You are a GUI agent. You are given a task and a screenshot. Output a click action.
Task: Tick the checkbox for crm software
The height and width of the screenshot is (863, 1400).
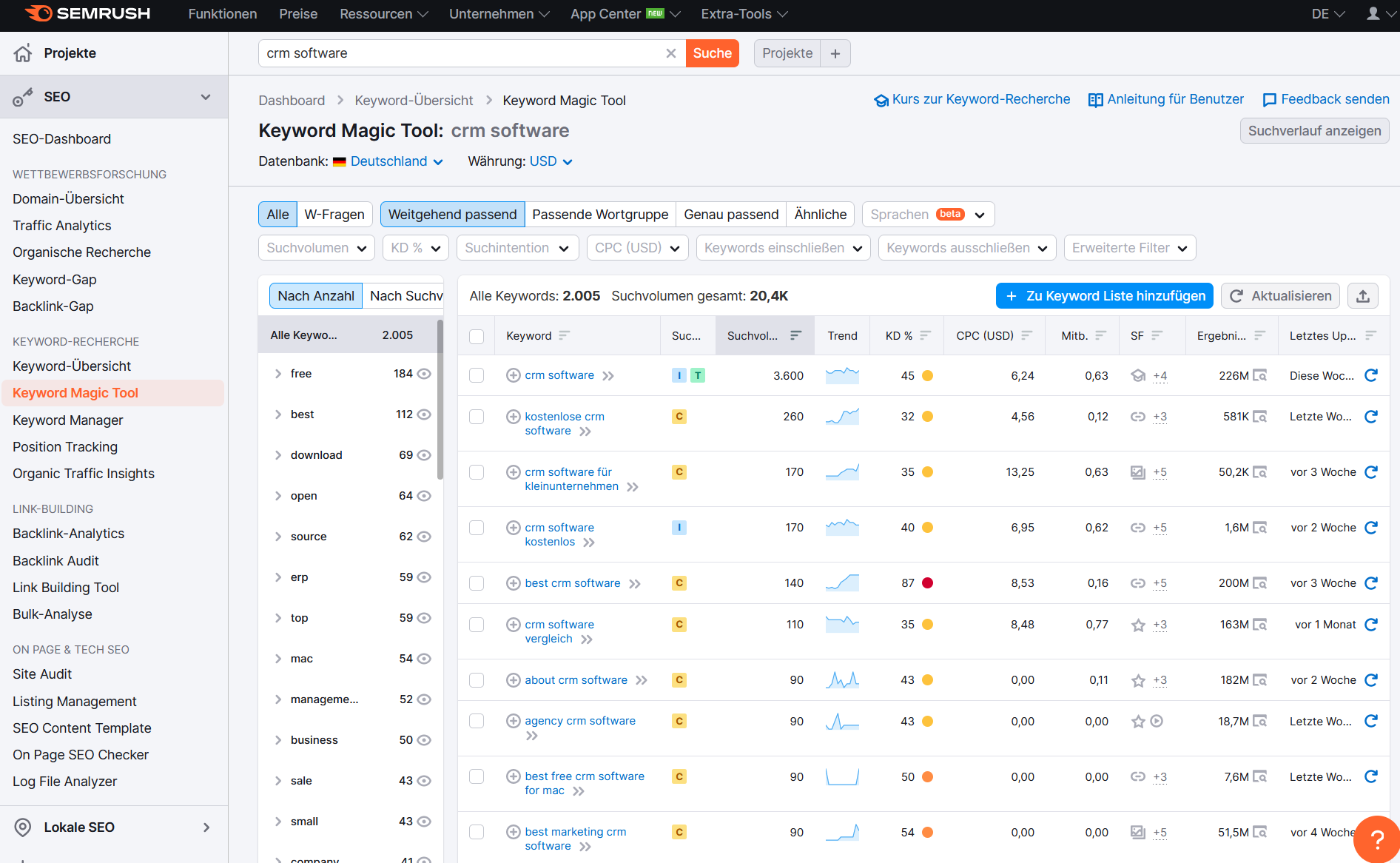(x=477, y=375)
